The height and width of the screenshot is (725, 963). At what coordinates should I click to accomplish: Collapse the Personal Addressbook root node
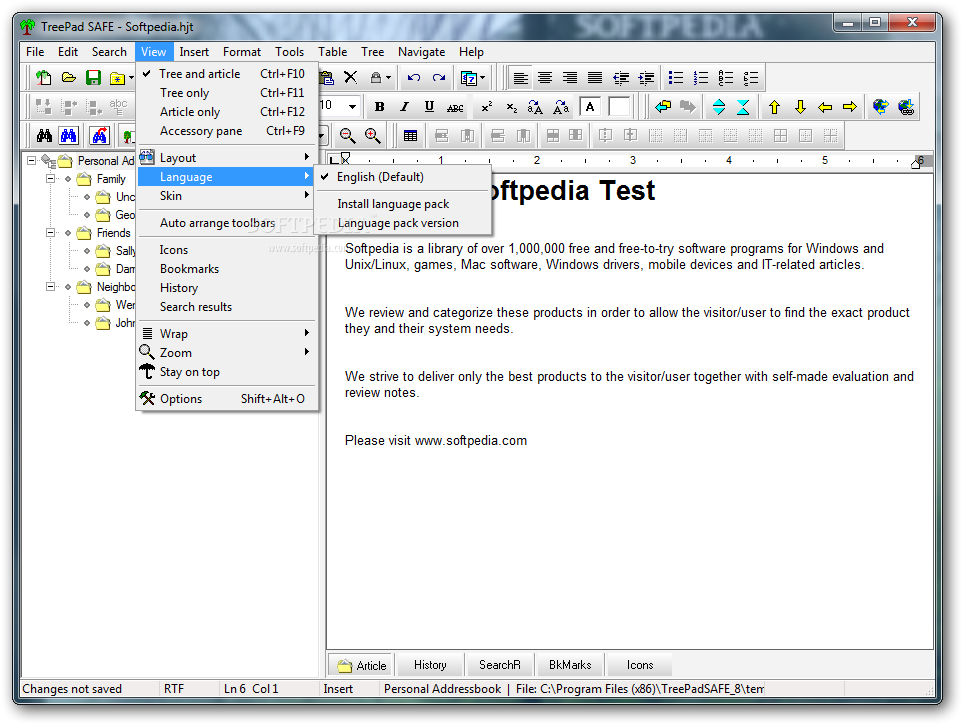pyautogui.click(x=31, y=160)
